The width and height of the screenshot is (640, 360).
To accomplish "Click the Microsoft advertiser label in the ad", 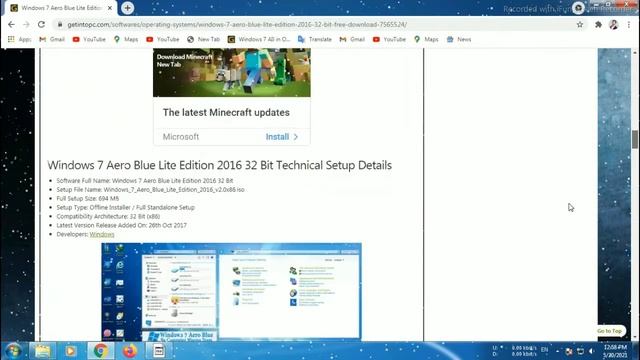I will coord(181,137).
